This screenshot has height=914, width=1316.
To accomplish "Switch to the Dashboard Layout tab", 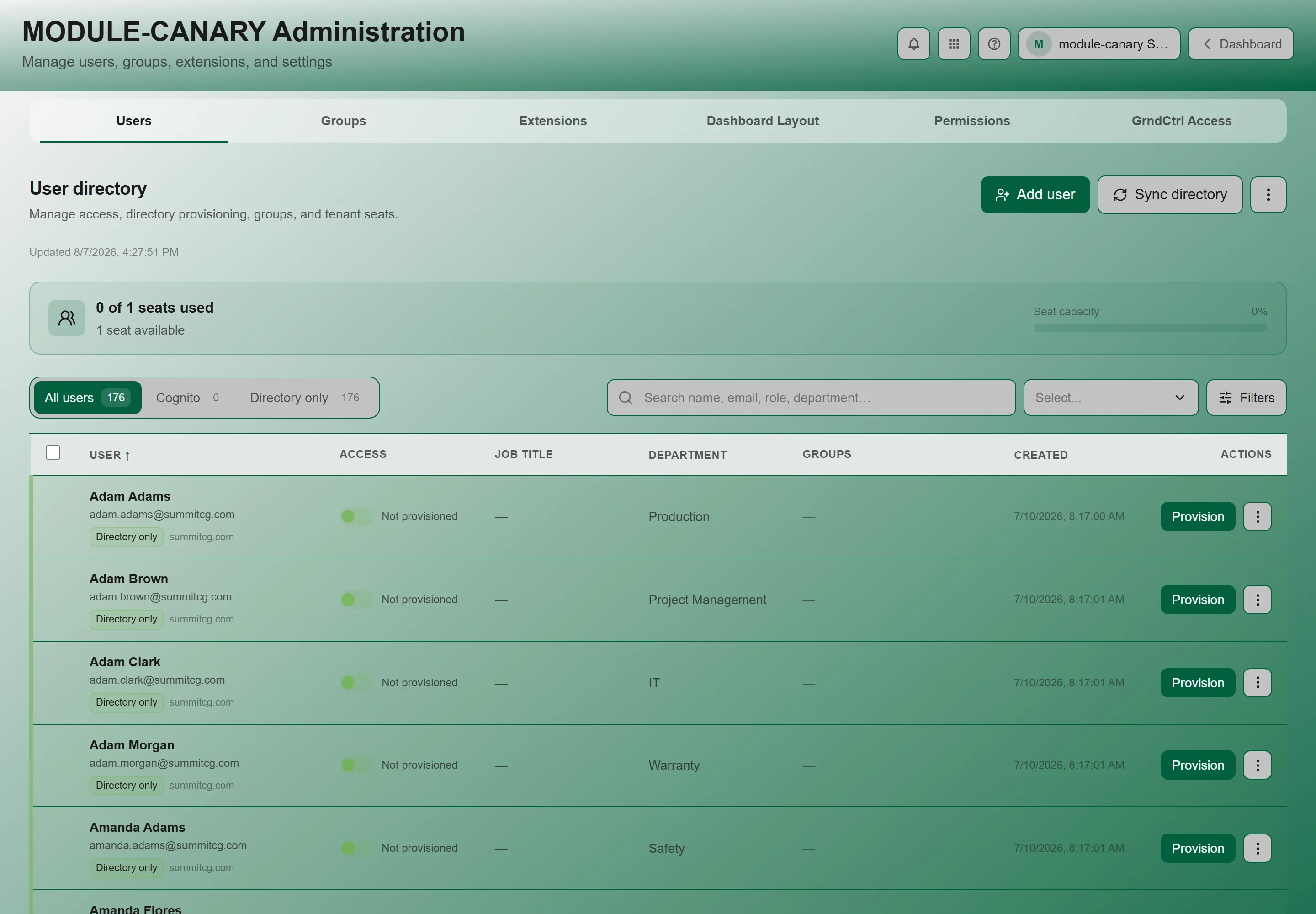I will tap(762, 121).
